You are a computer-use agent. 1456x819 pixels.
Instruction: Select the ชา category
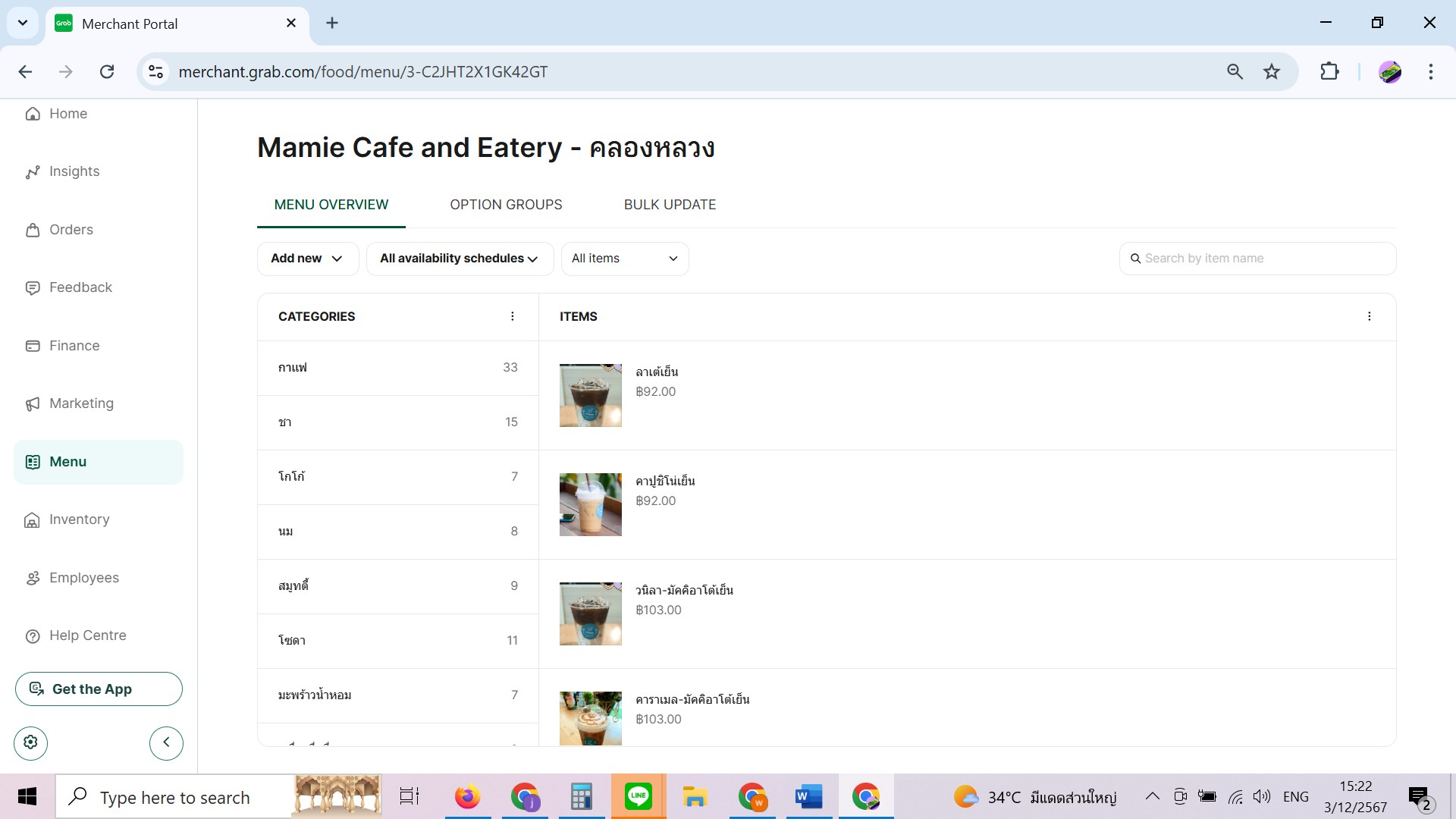coord(398,422)
